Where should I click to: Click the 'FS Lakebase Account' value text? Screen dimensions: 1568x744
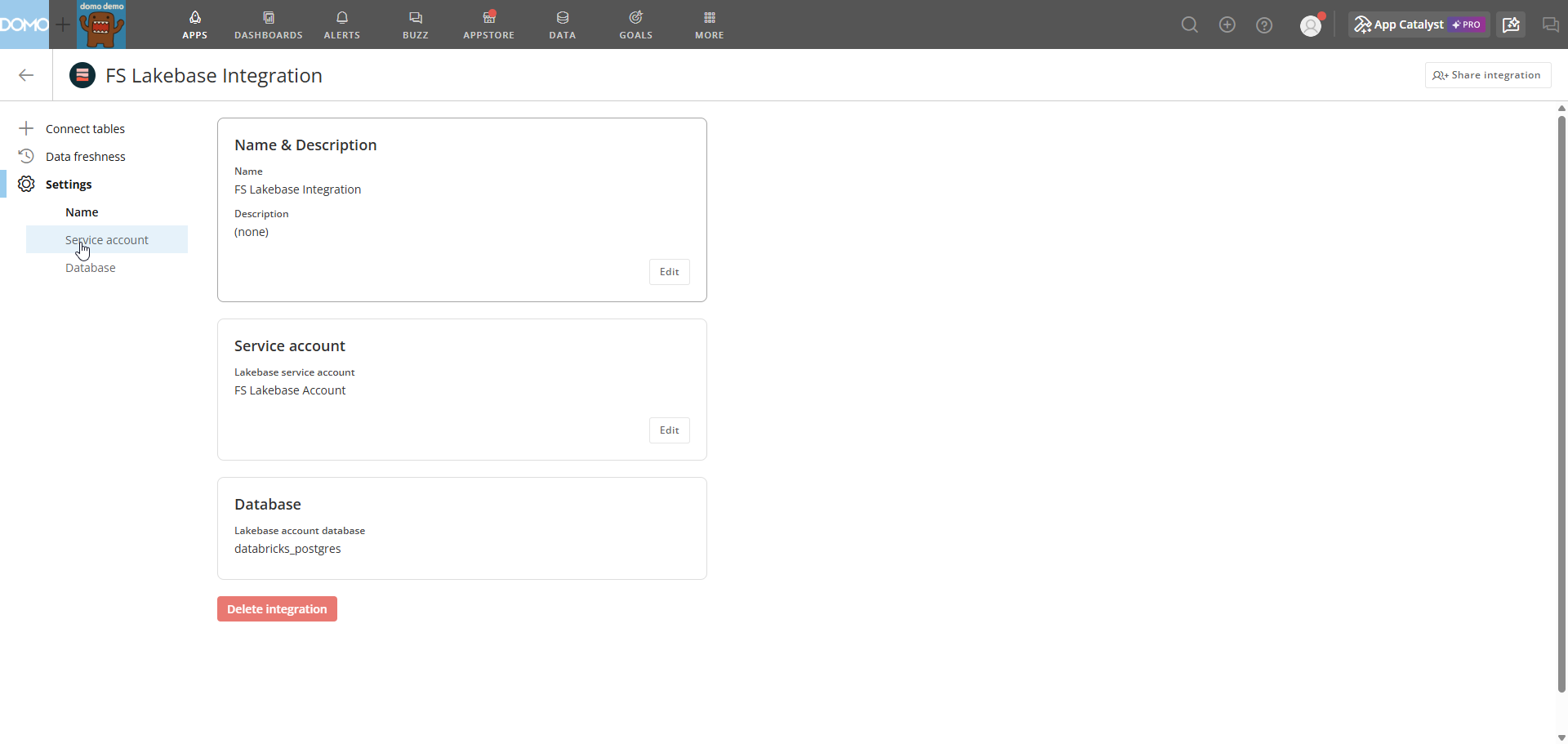(x=290, y=390)
